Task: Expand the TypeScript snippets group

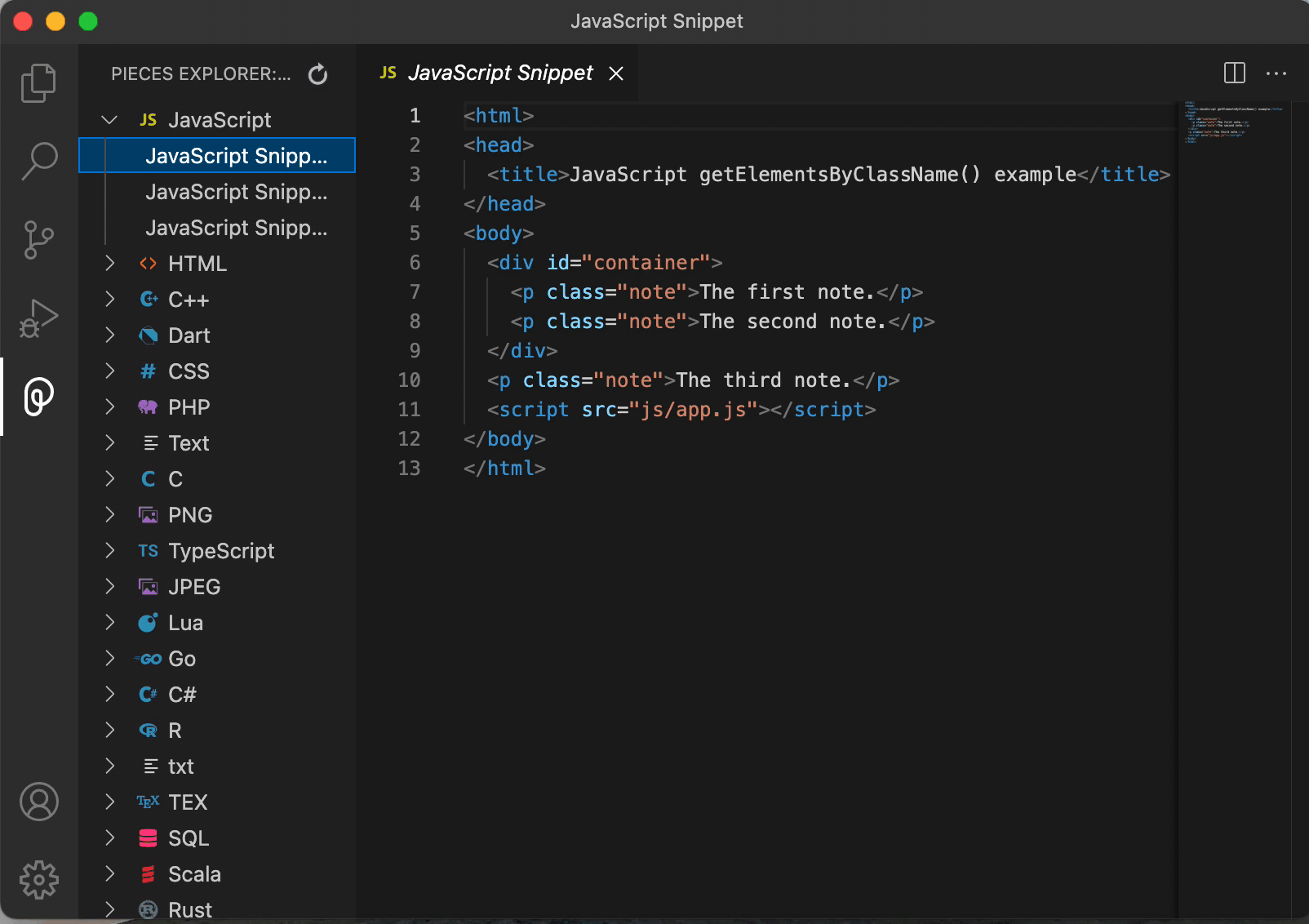Action: (x=109, y=551)
